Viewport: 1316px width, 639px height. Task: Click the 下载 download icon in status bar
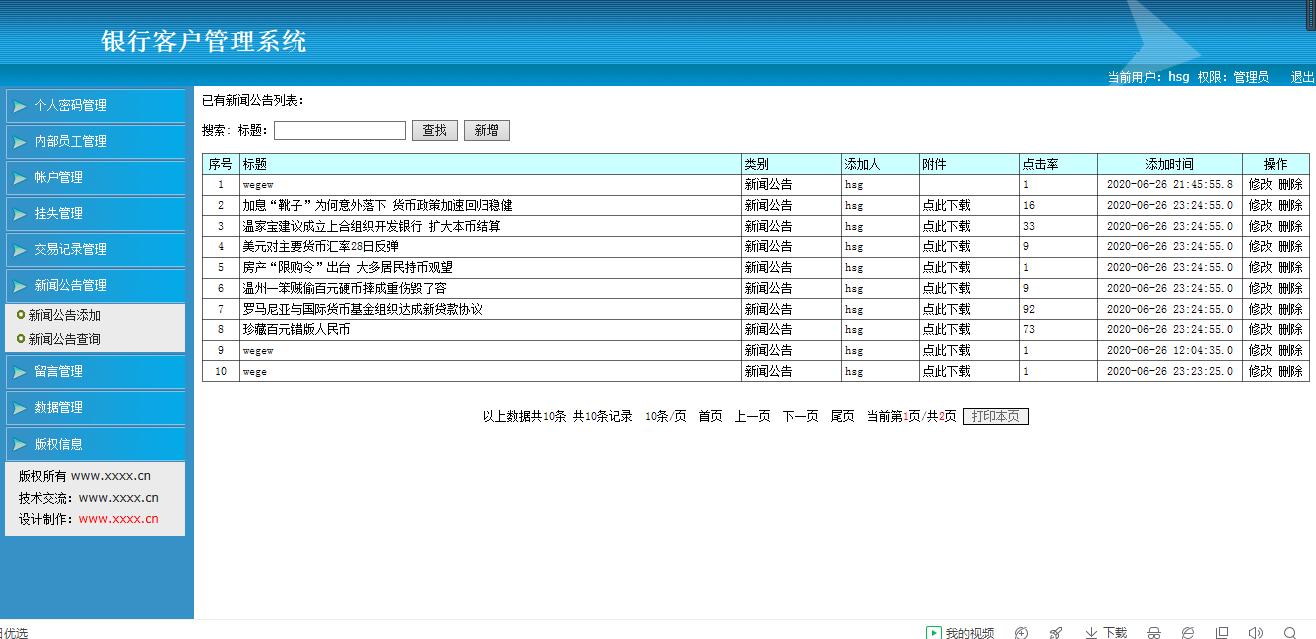click(1091, 632)
